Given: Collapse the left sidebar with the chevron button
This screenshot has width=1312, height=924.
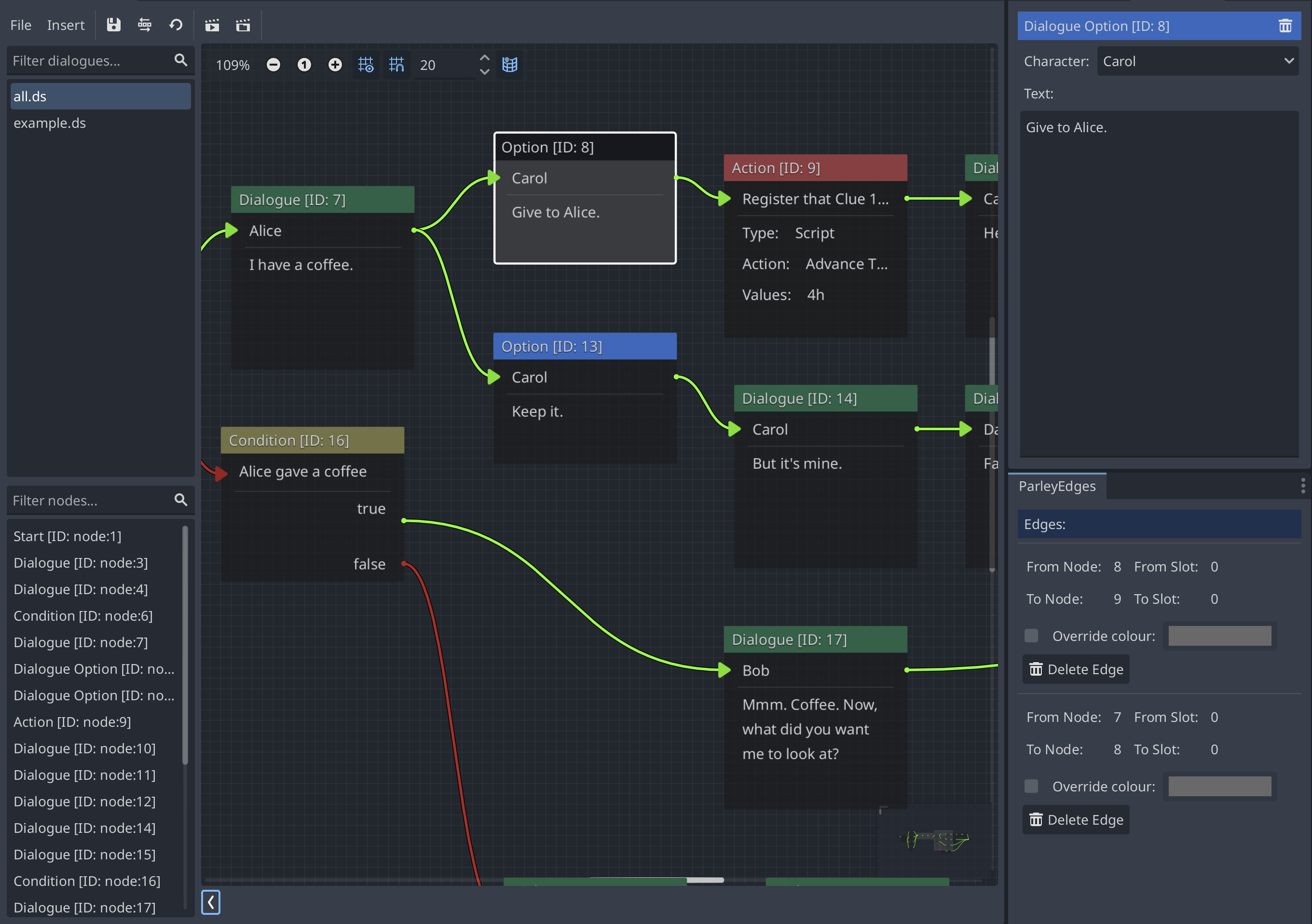Looking at the screenshot, I should click(210, 903).
